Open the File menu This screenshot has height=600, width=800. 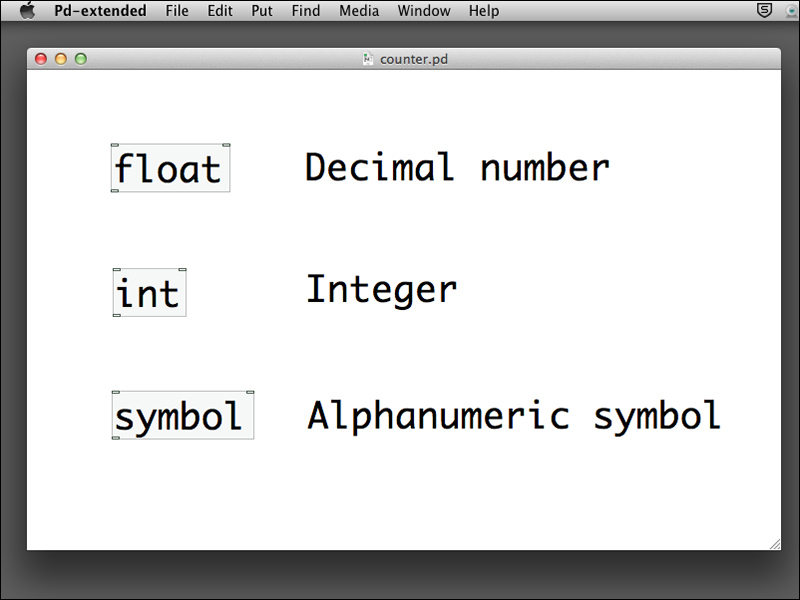tap(177, 11)
